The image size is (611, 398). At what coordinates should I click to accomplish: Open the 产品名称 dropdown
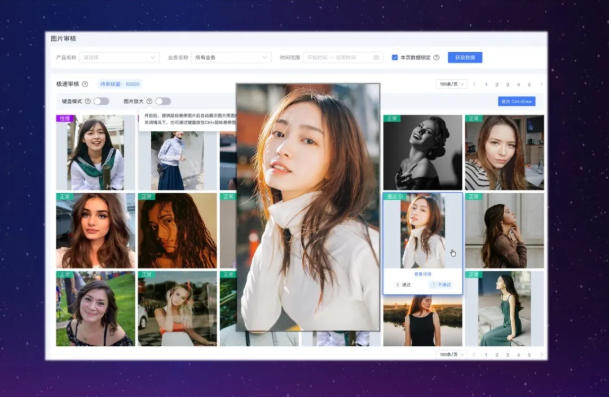[x=119, y=57]
